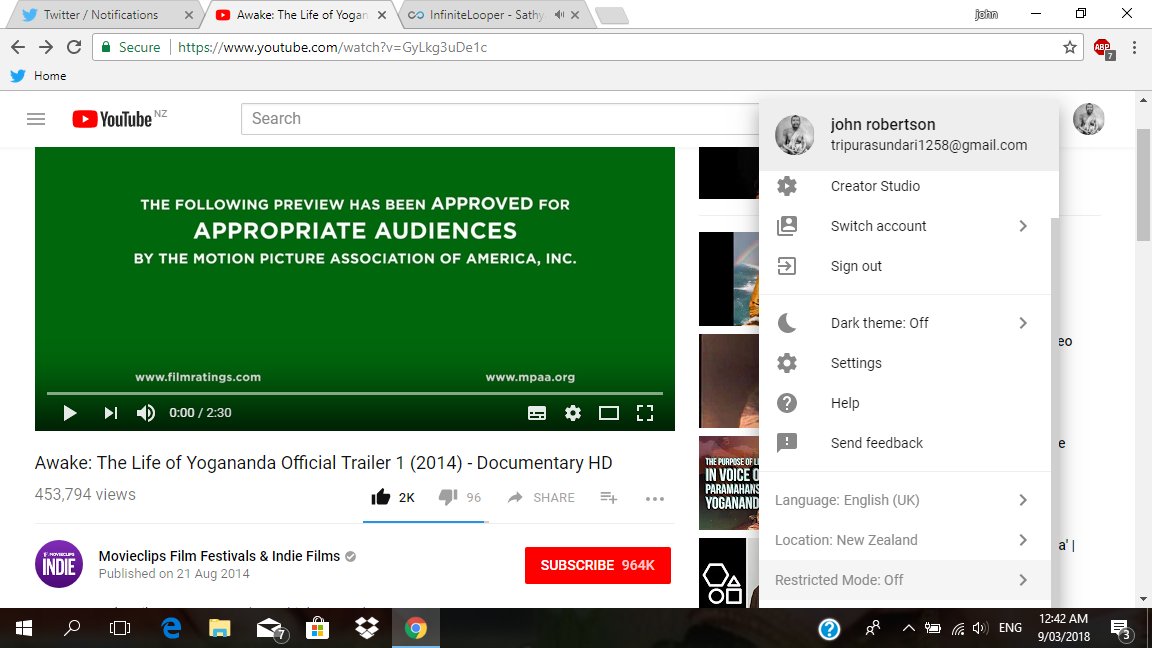Viewport: 1152px width, 648px height.
Task: Open Adblock Plus extension icon
Action: 1104,48
